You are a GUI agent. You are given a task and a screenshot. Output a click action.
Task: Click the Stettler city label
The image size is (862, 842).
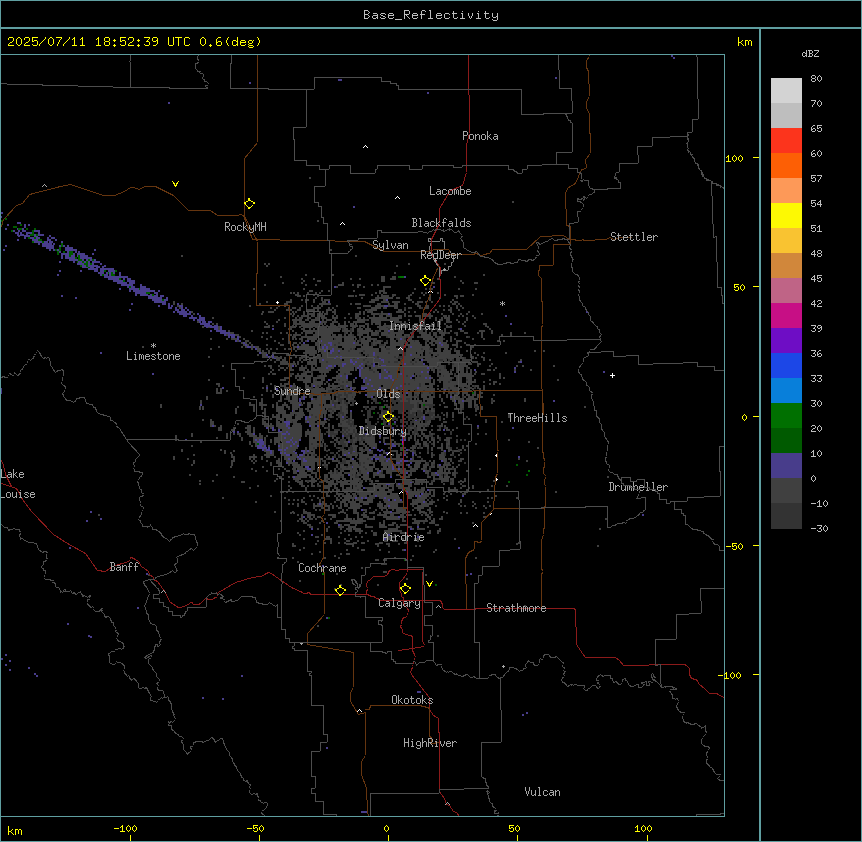point(634,237)
